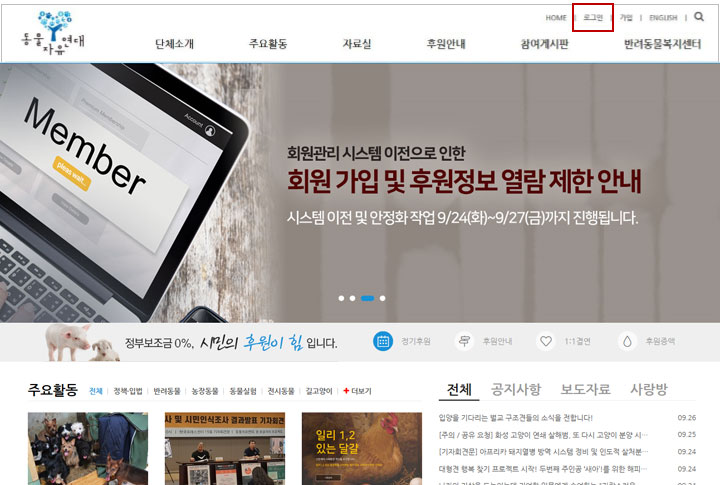Switch to the 보도자료 news tab
Image resolution: width=720 pixels, height=485 pixels.
point(585,389)
